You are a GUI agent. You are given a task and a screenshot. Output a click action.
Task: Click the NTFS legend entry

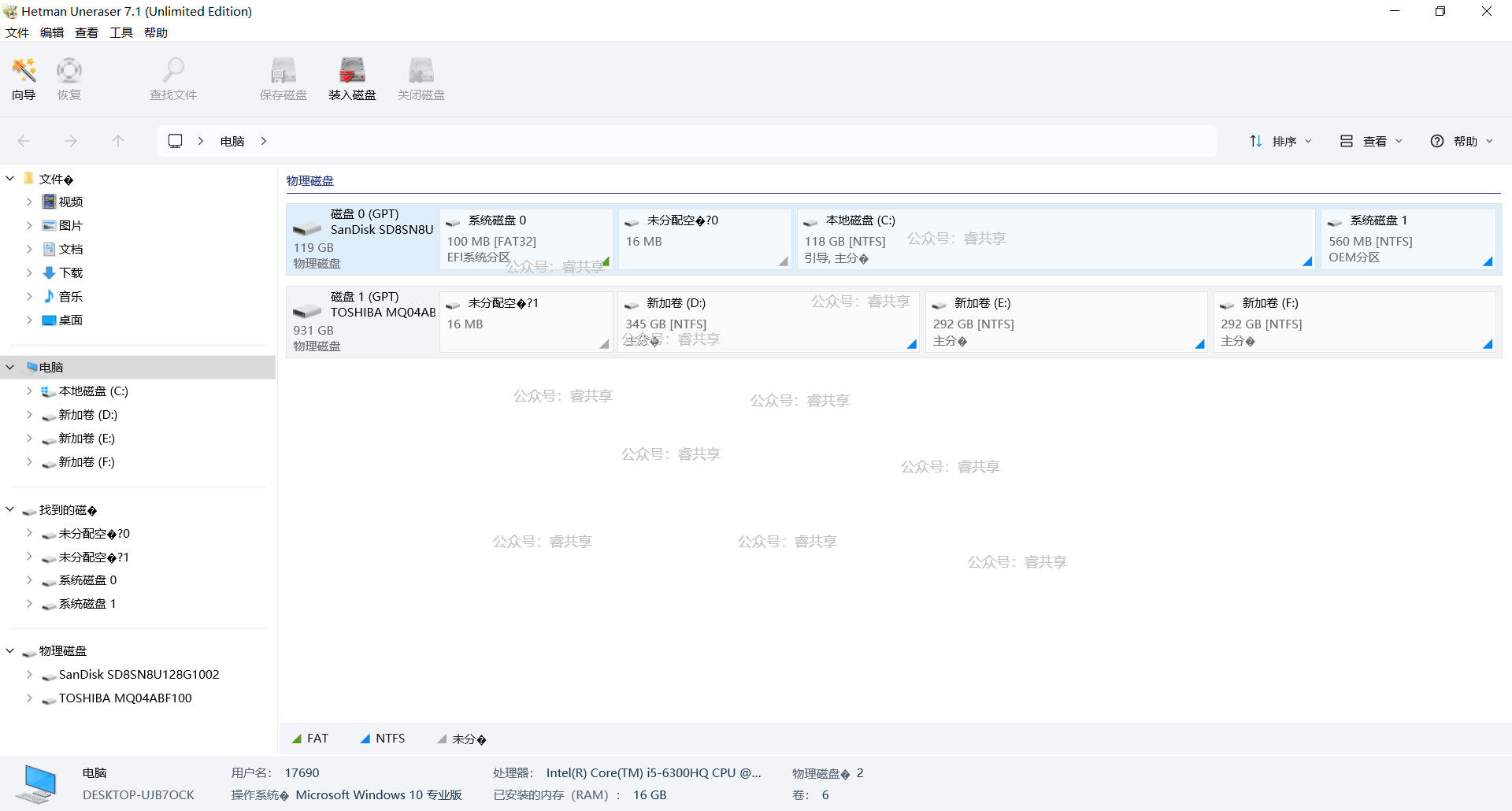tap(383, 739)
